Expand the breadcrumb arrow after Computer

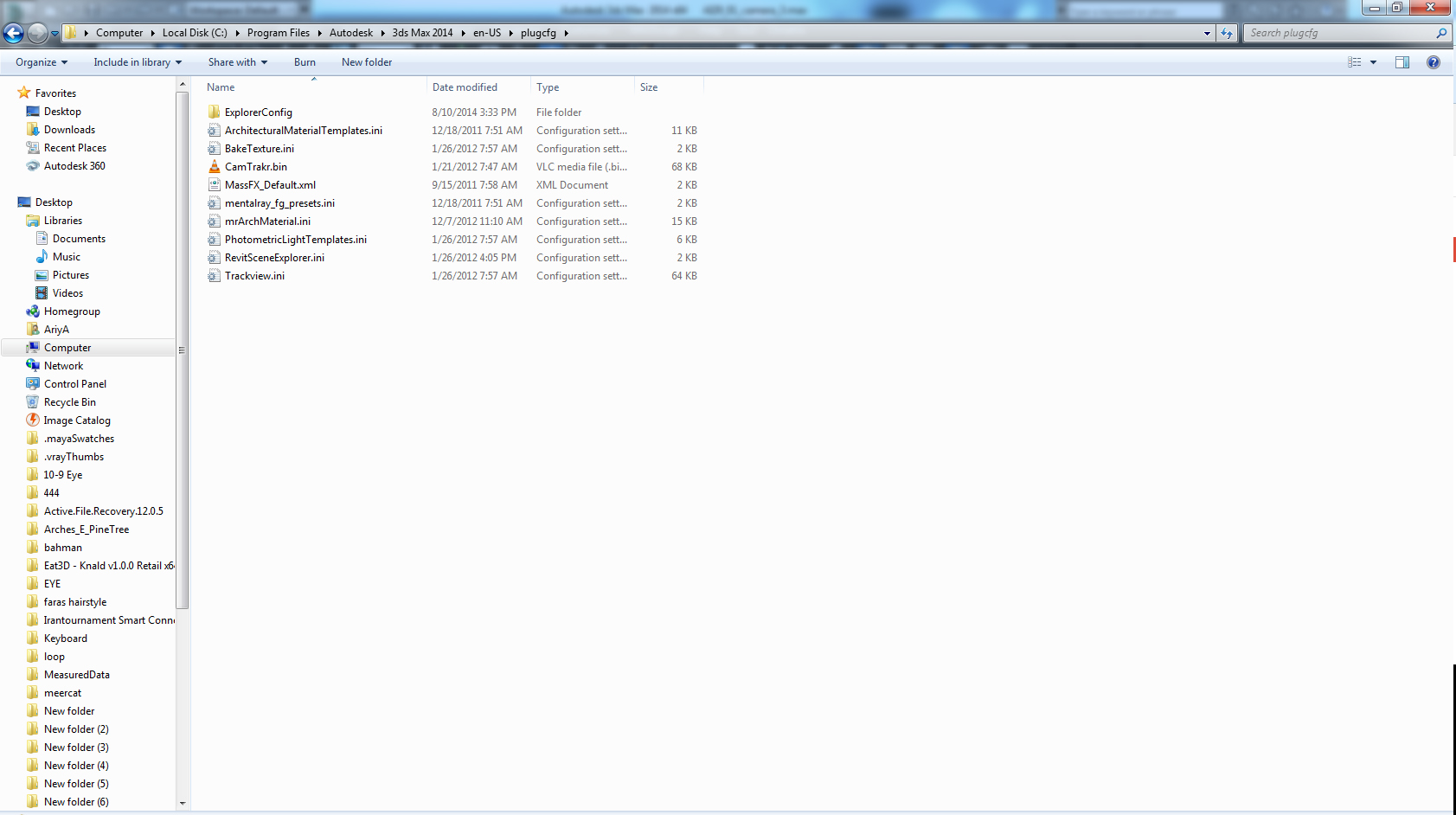point(152,33)
